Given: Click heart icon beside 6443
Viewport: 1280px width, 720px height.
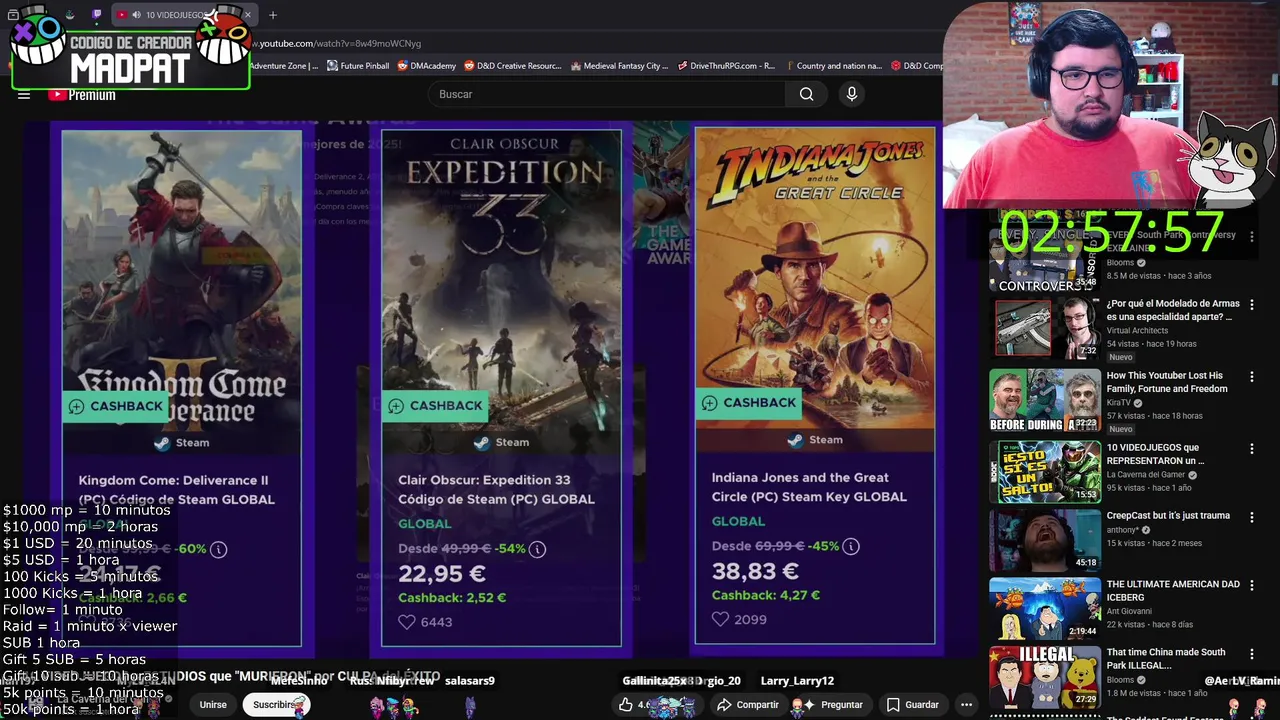Looking at the screenshot, I should click(406, 622).
